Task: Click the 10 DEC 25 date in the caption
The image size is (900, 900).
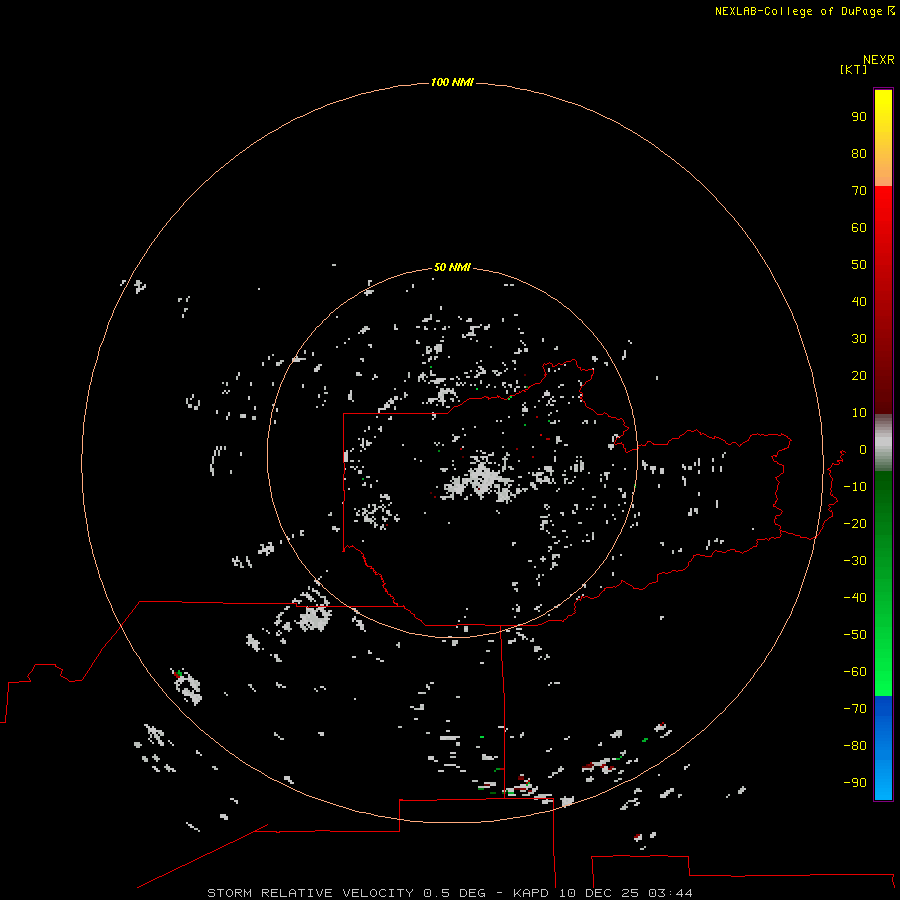Action: [x=599, y=893]
